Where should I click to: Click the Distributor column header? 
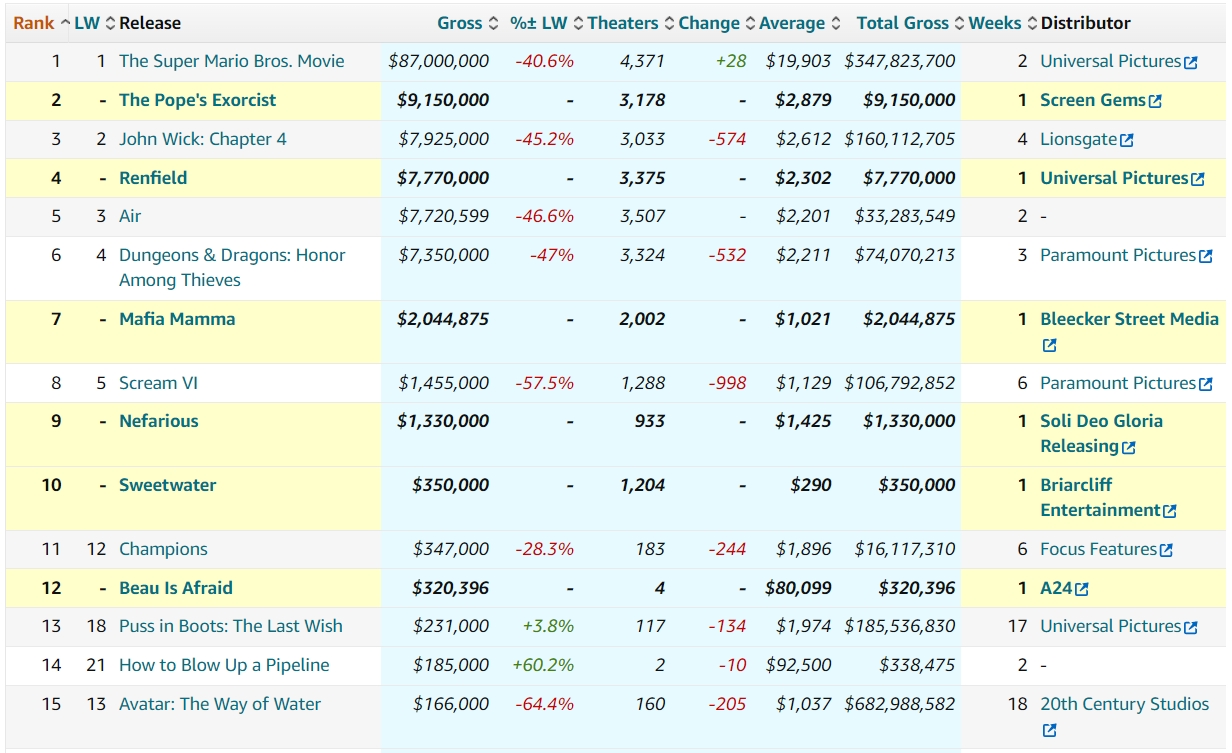click(1086, 23)
